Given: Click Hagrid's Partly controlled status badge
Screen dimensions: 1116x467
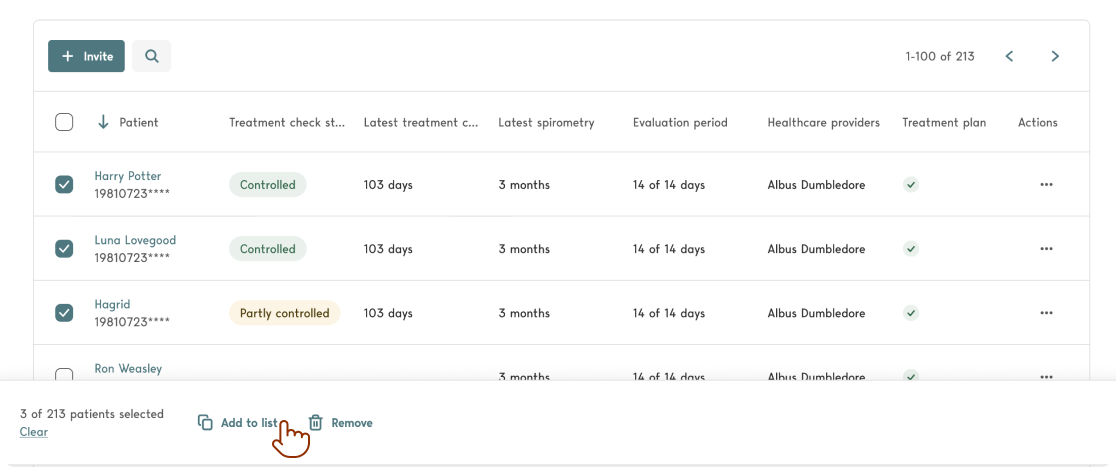Looking at the screenshot, I should click(284, 313).
